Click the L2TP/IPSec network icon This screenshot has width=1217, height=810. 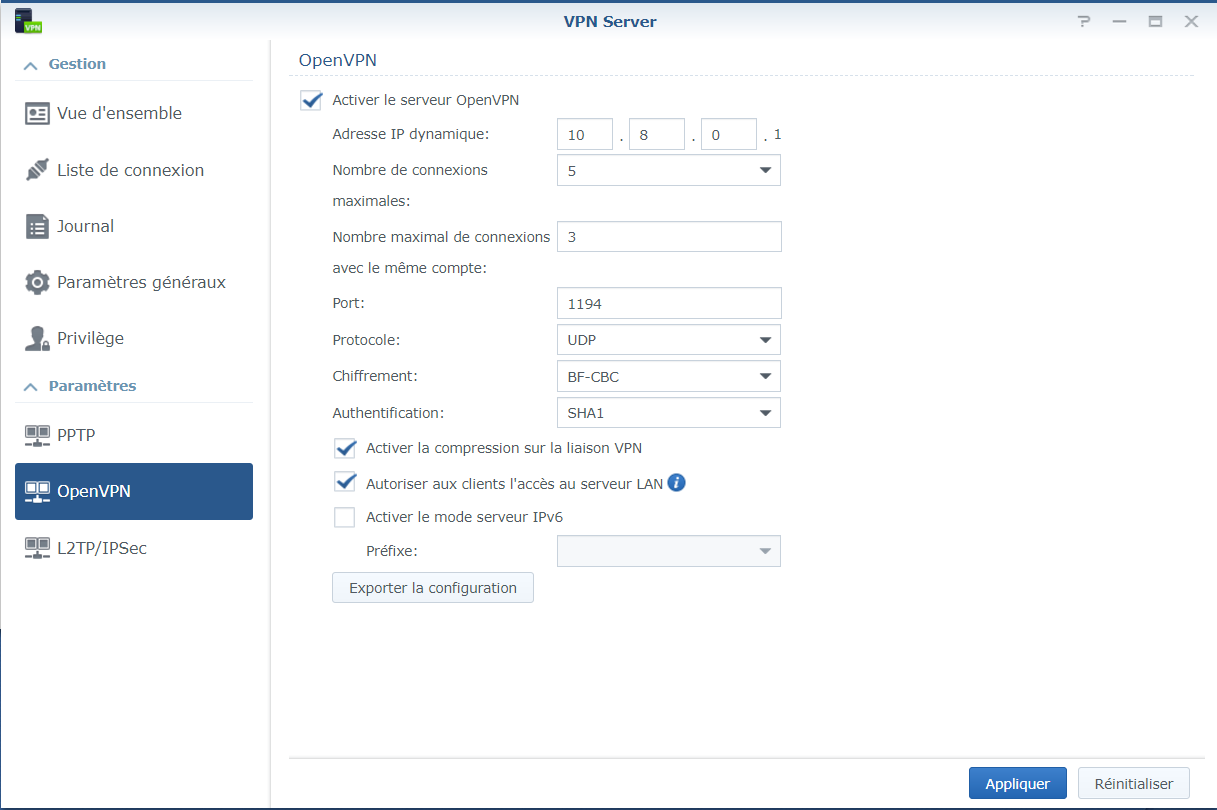coord(37,548)
